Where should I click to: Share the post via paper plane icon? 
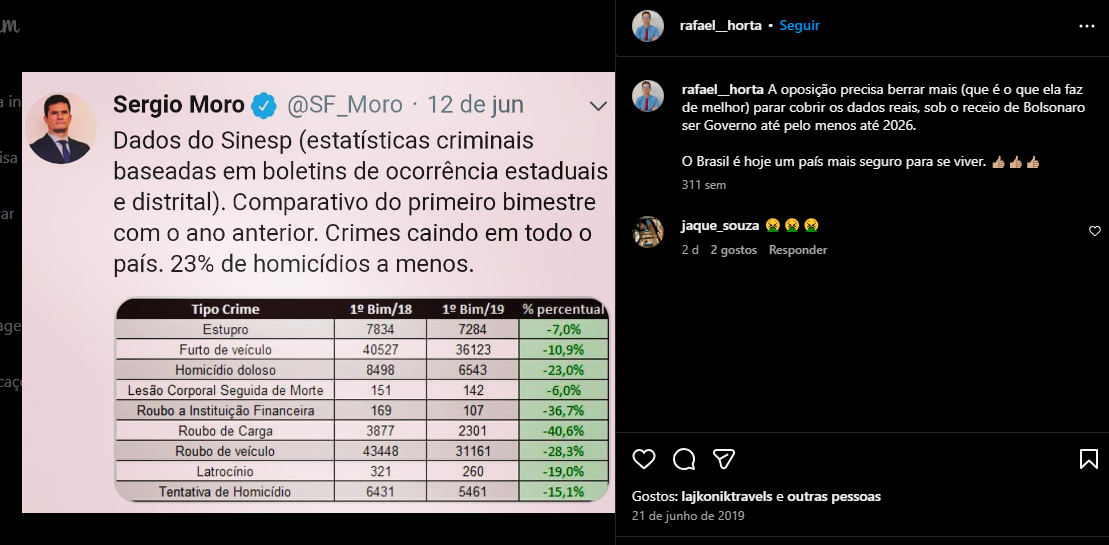coord(724,459)
